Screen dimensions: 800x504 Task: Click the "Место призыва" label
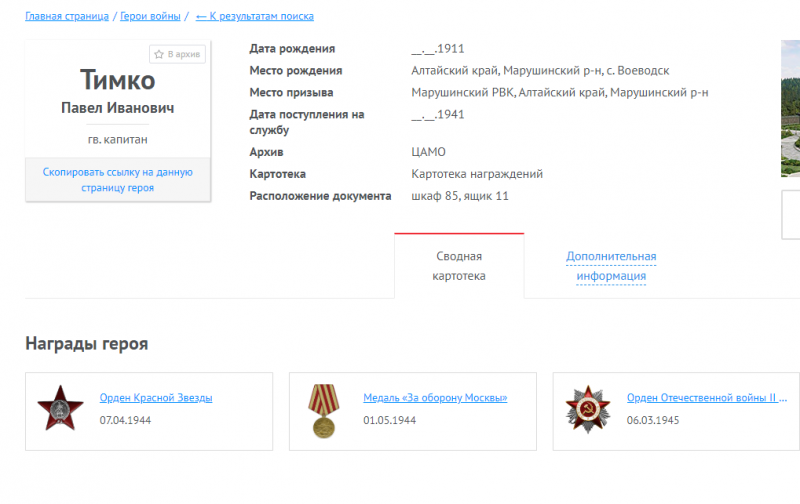[x=291, y=92]
